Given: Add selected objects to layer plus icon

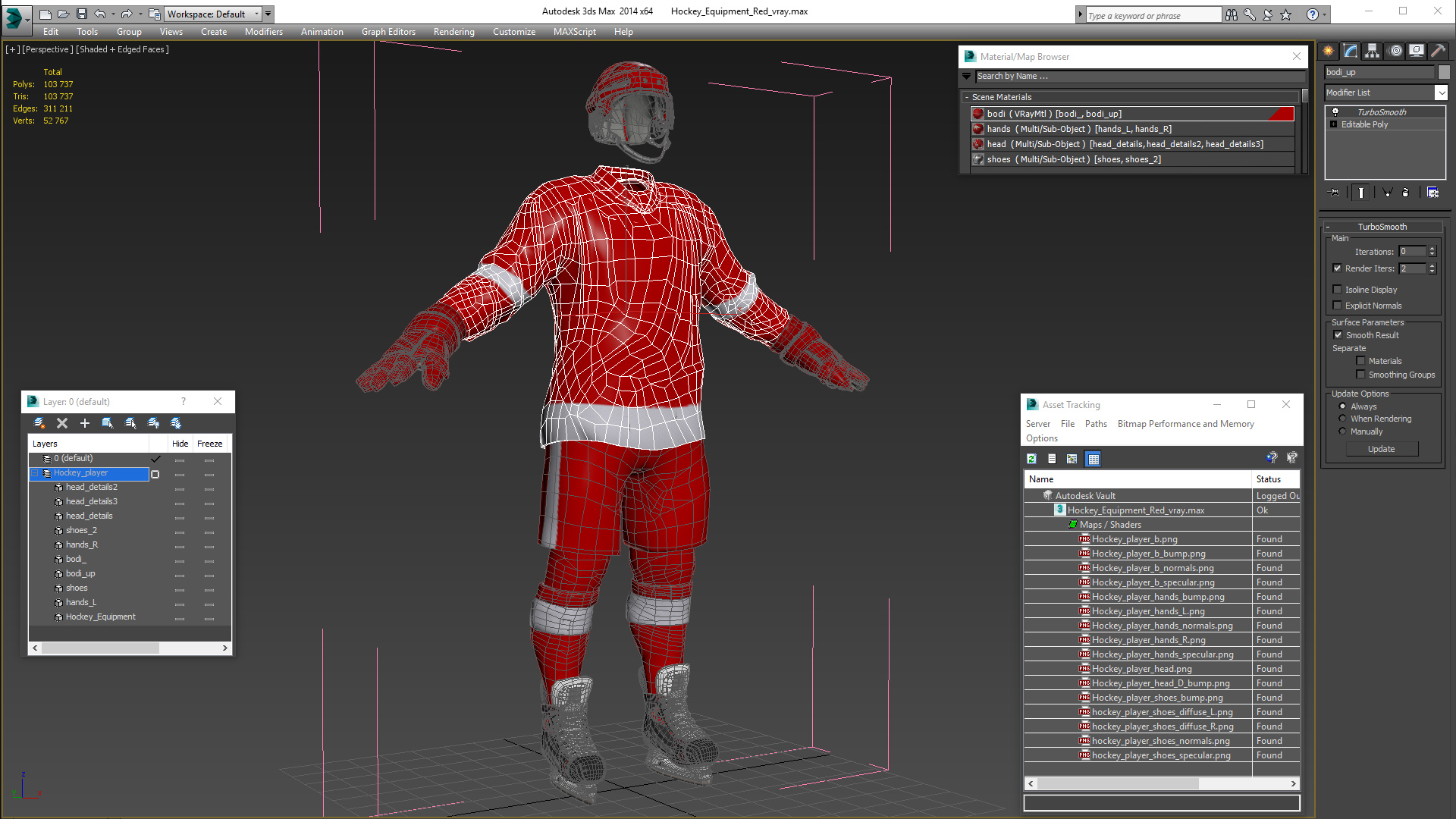Looking at the screenshot, I should tap(85, 423).
